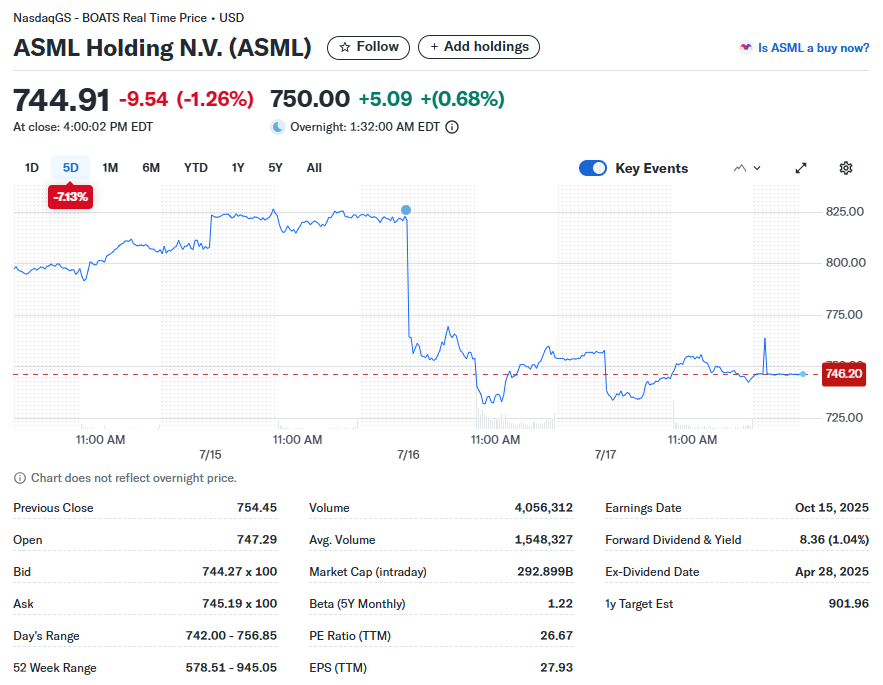Show 5Y chart range
The height and width of the screenshot is (685, 883).
[275, 168]
